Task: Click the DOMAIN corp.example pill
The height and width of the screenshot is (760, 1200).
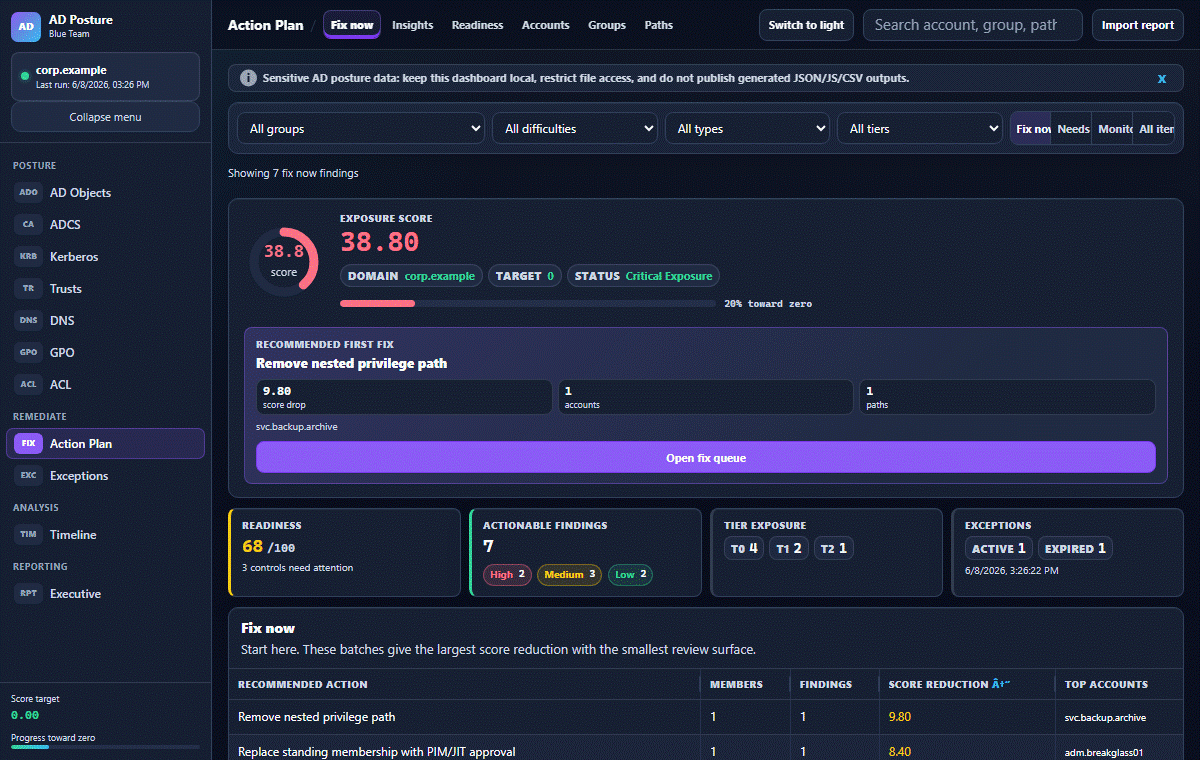Action: (x=411, y=276)
